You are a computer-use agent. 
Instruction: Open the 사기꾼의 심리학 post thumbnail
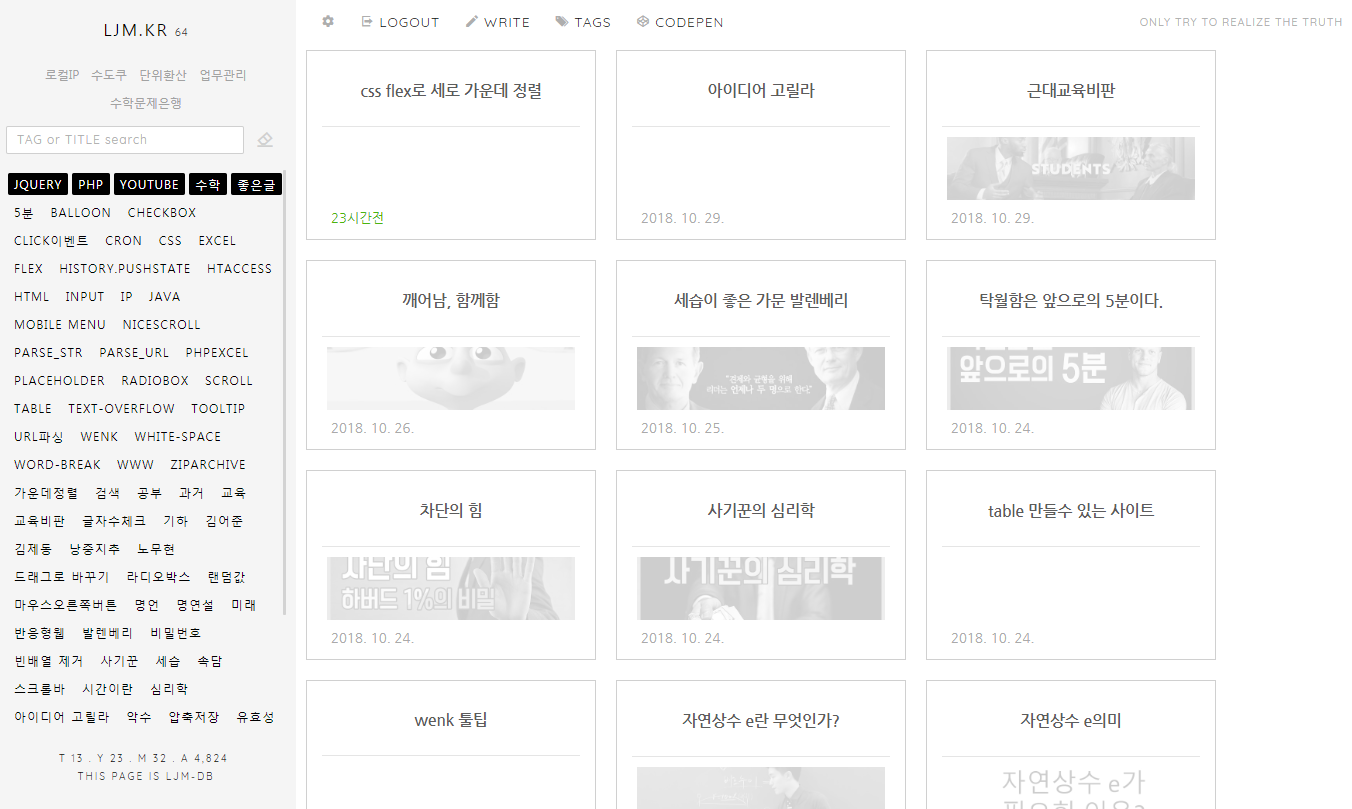[x=760, y=588]
